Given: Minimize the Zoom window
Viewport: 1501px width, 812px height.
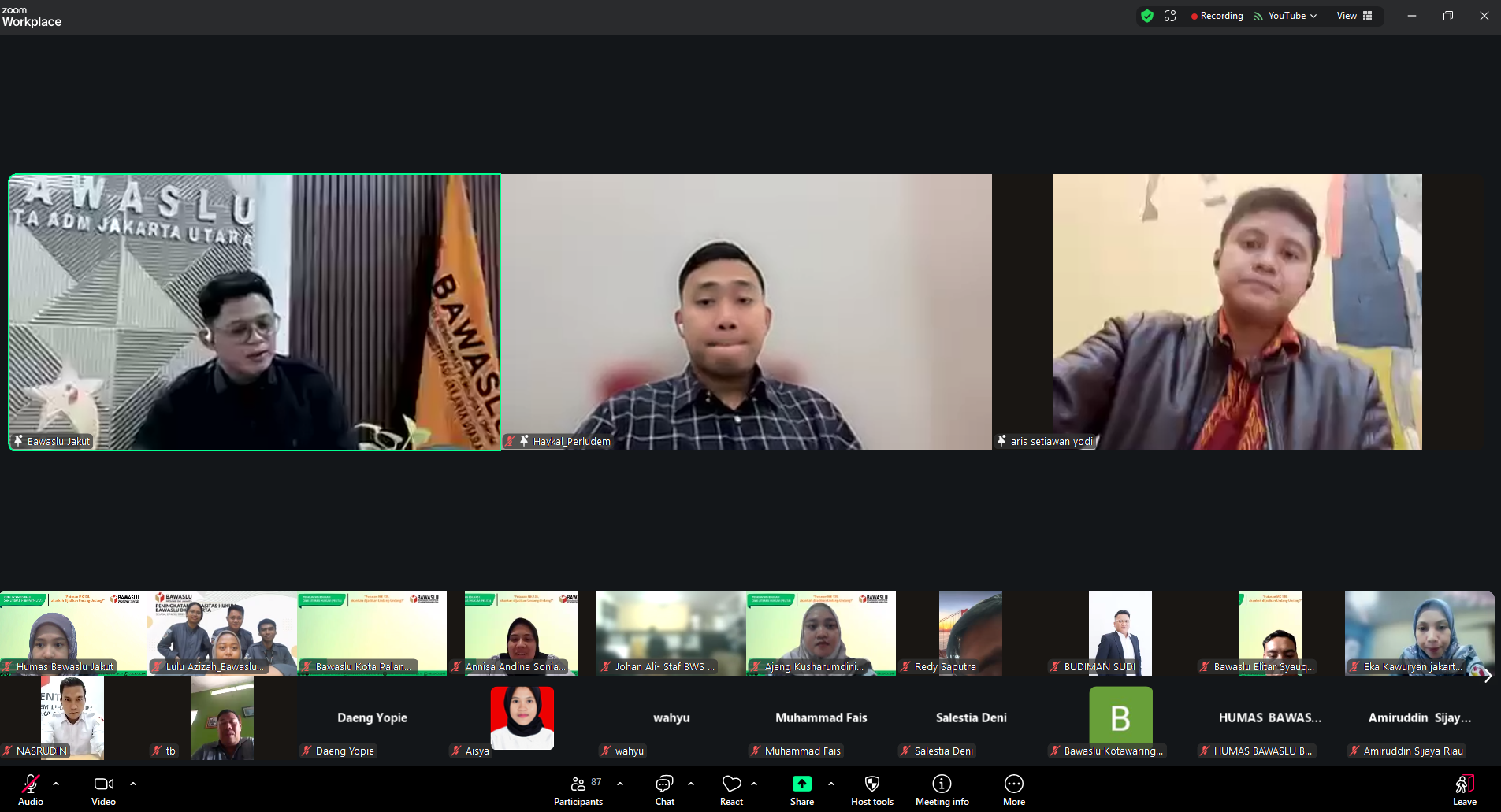Looking at the screenshot, I should (1412, 16).
